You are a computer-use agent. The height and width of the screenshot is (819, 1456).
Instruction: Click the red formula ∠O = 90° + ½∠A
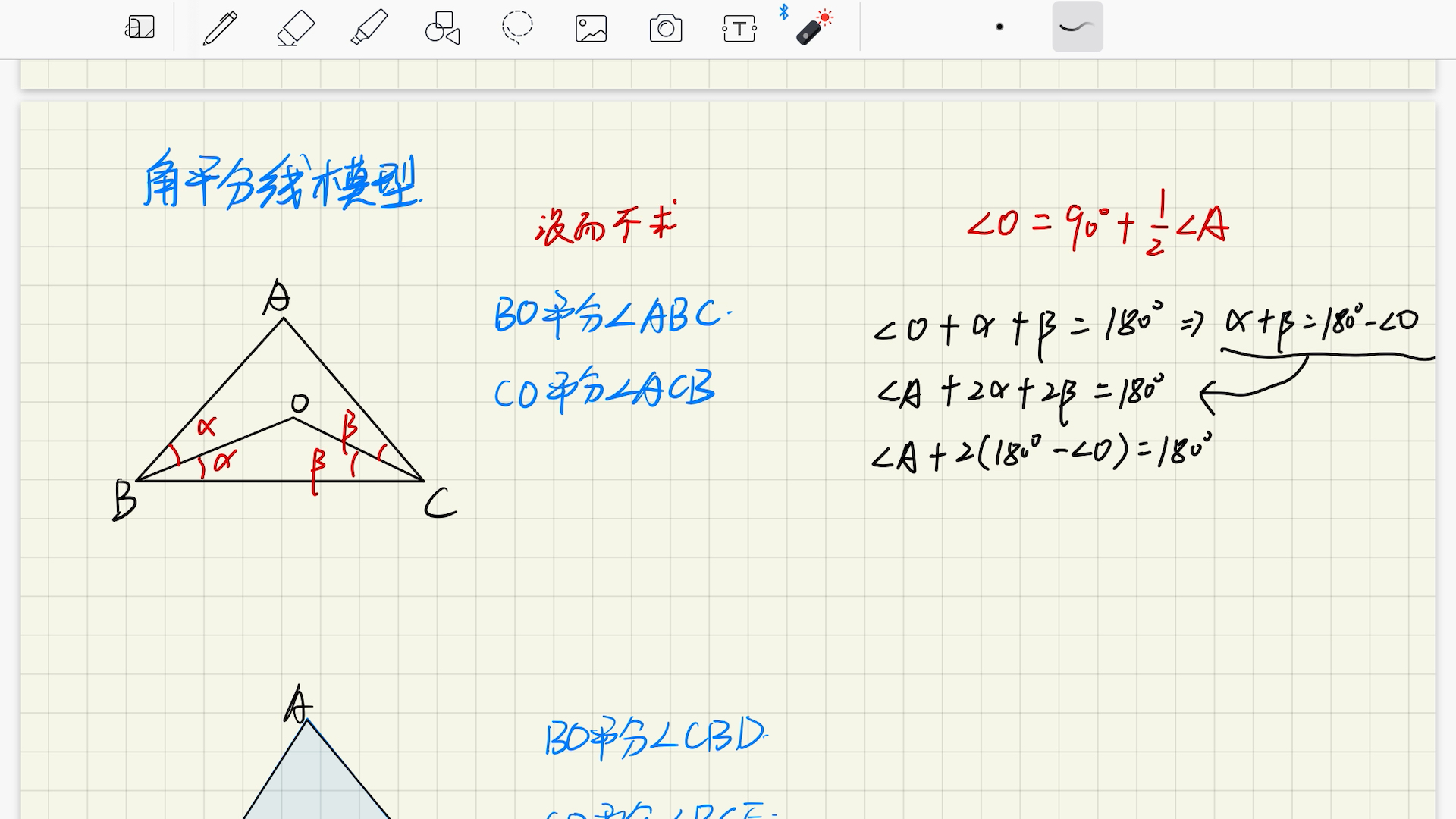(1097, 223)
